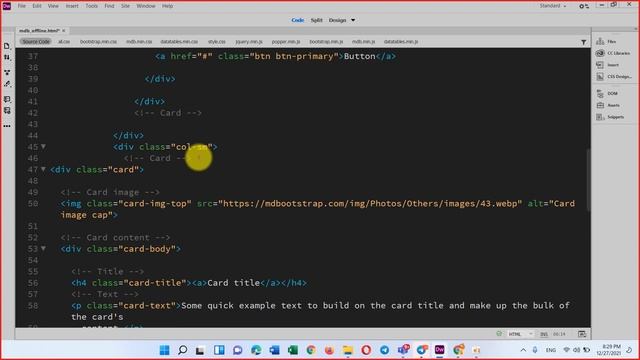Collapse code fold at line 53
The image size is (640, 360).
coord(43,248)
